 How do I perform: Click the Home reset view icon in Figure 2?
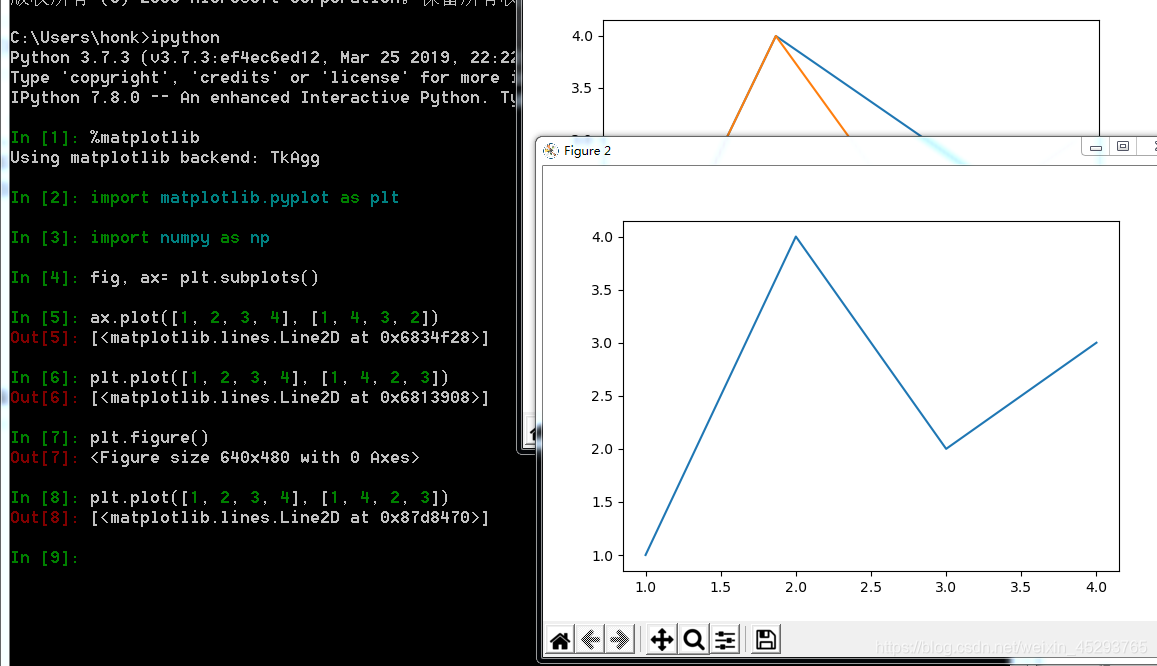[560, 639]
